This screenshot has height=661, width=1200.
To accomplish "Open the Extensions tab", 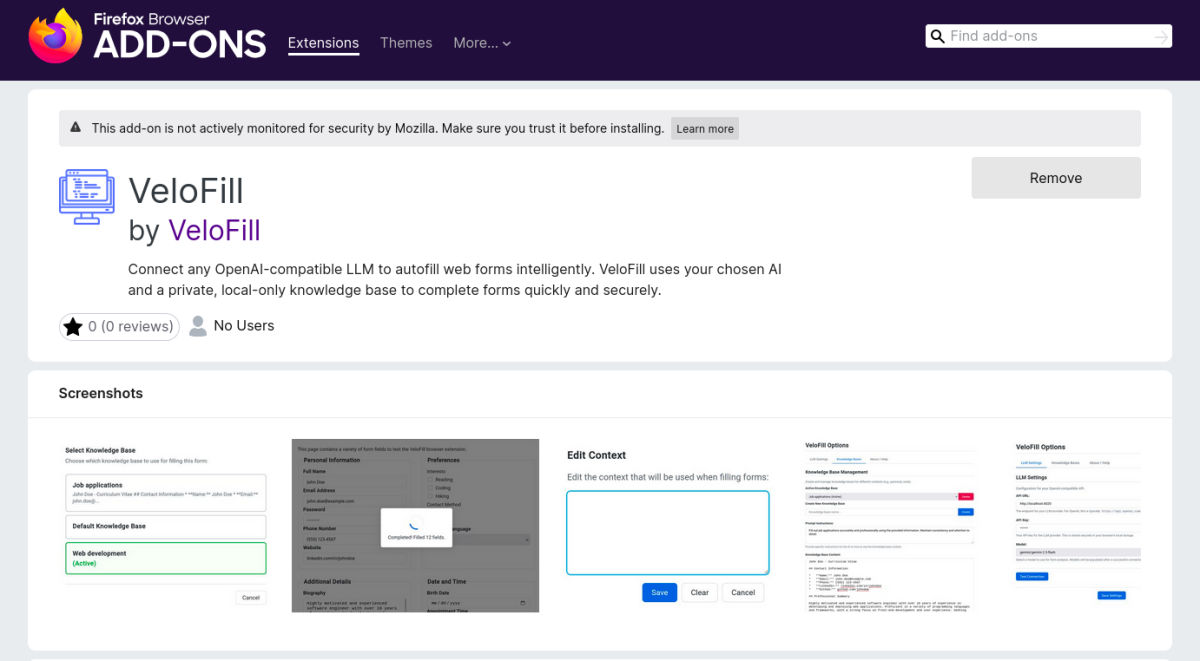I will click(323, 43).
